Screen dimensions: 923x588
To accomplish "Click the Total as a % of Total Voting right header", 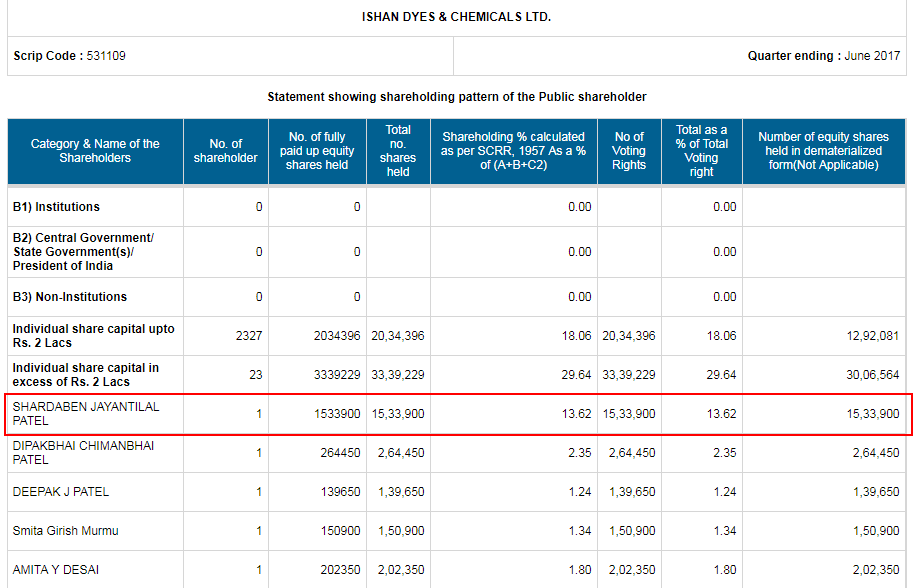I will [x=702, y=151].
